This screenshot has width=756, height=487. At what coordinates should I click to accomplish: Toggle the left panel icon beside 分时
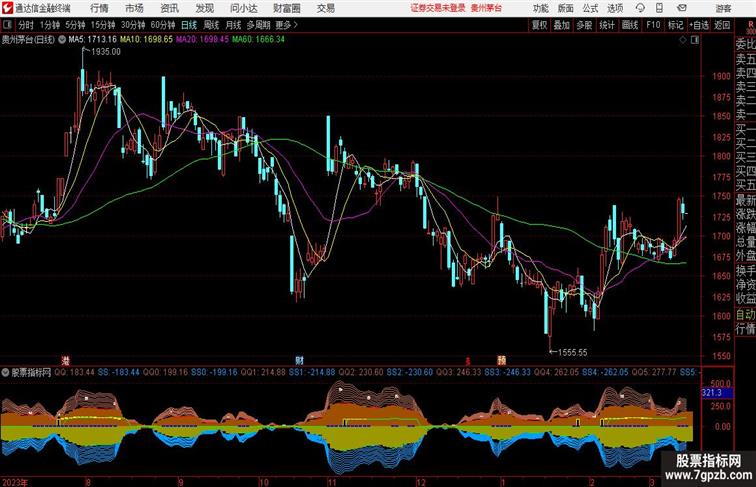7,25
